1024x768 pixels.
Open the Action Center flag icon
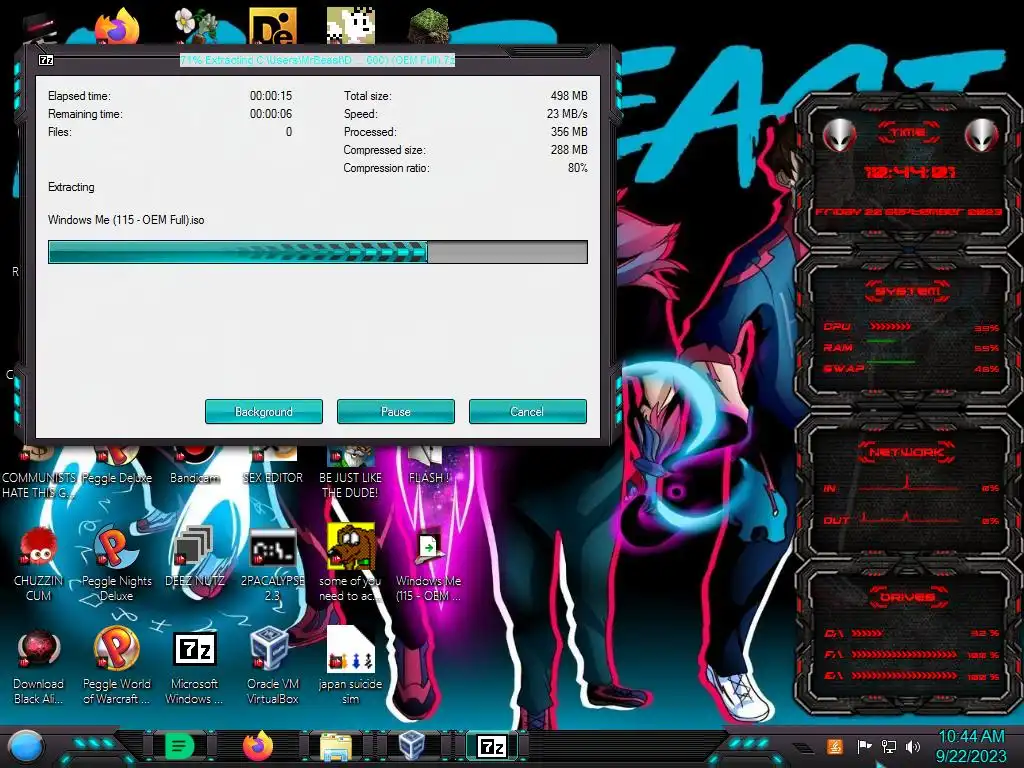pos(864,746)
